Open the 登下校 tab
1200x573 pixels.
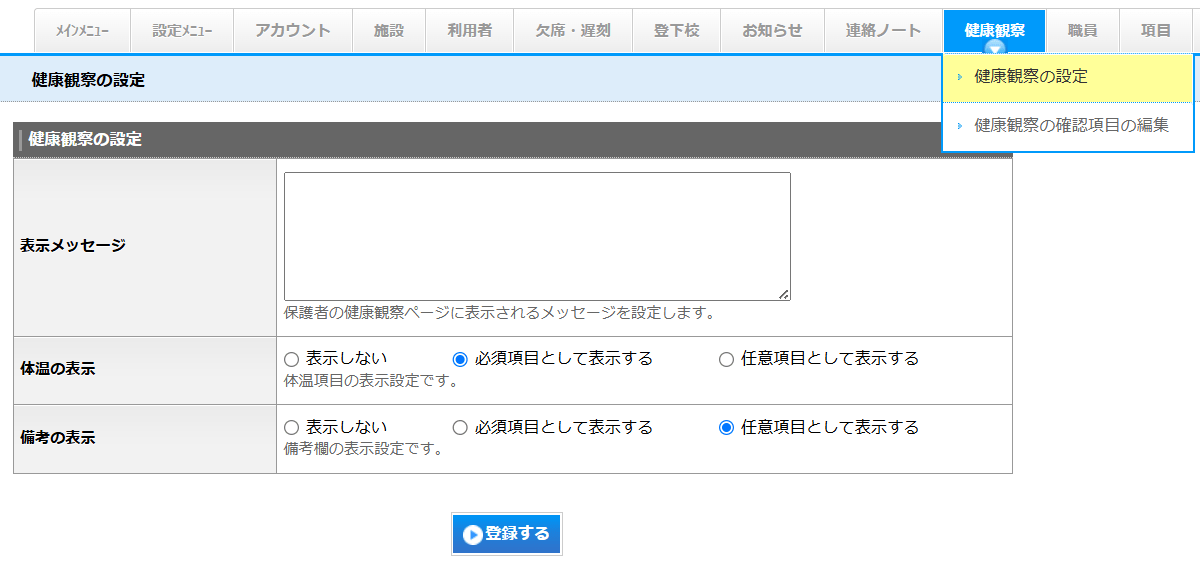tap(676, 31)
